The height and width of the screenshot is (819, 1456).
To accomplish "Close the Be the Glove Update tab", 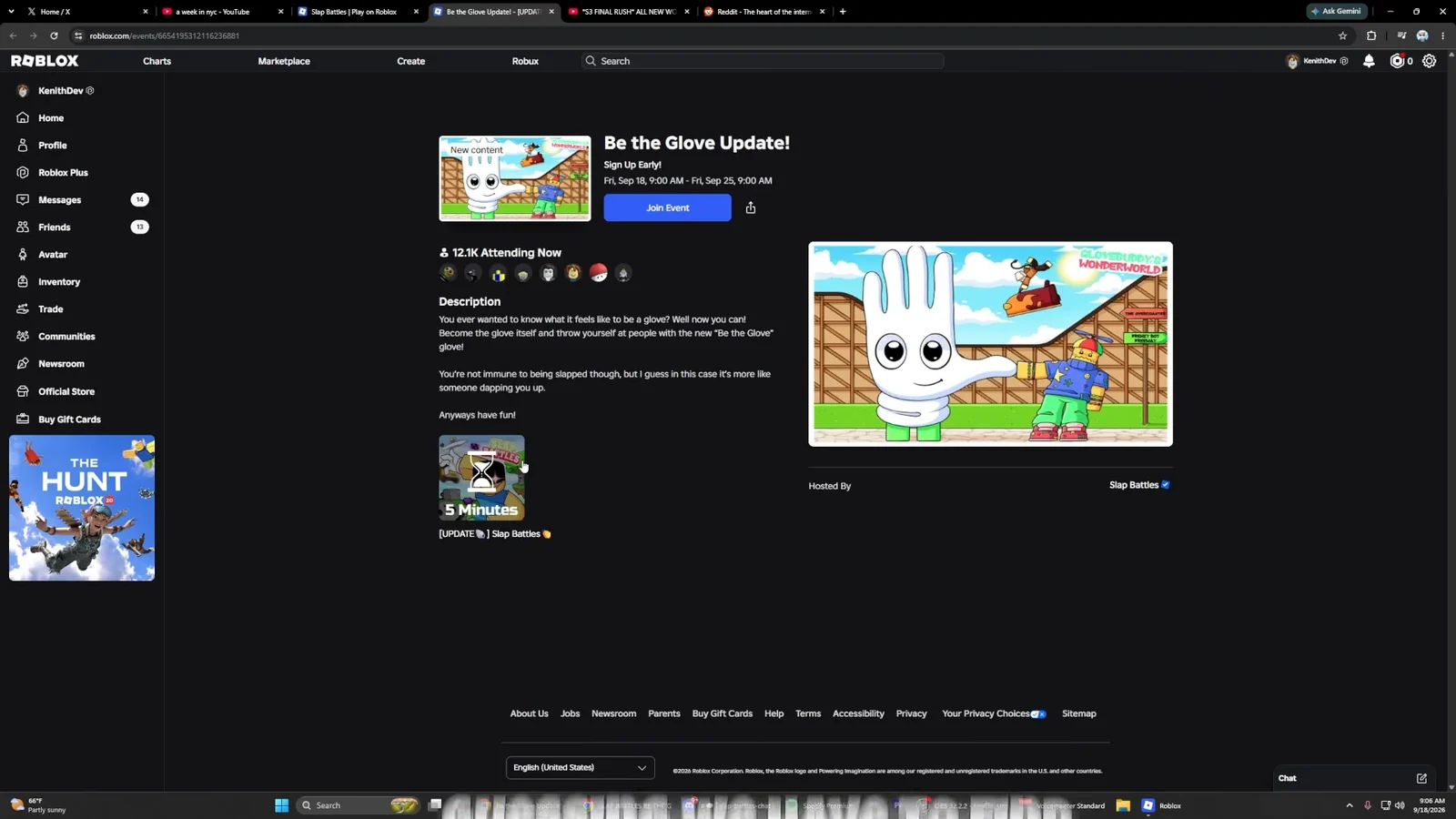I will [x=551, y=12].
